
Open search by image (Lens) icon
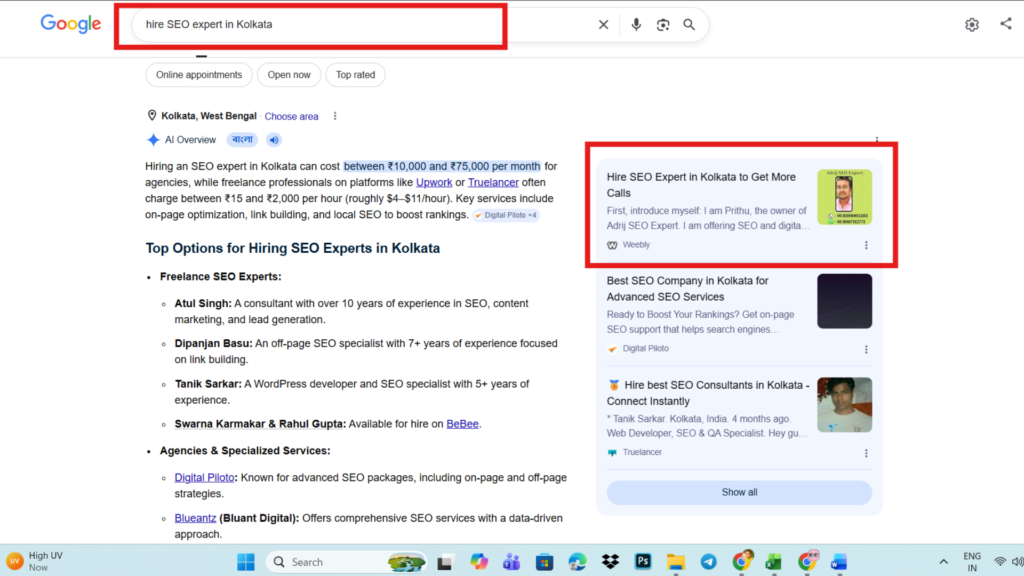point(663,25)
